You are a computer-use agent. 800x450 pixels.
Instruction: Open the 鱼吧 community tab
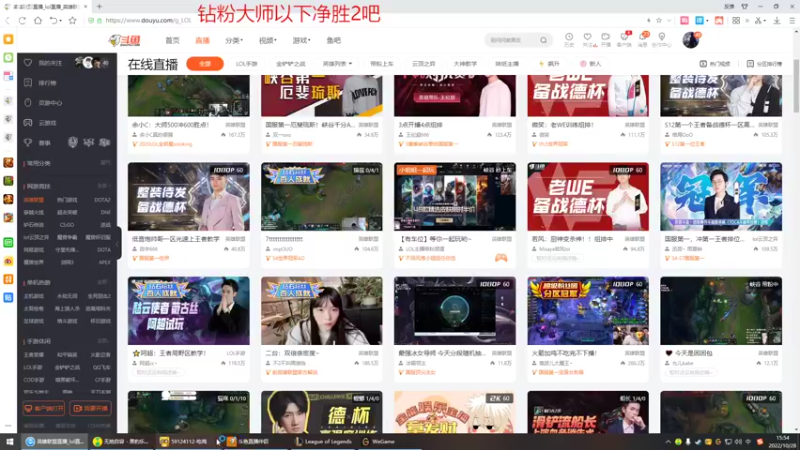pyautogui.click(x=334, y=40)
